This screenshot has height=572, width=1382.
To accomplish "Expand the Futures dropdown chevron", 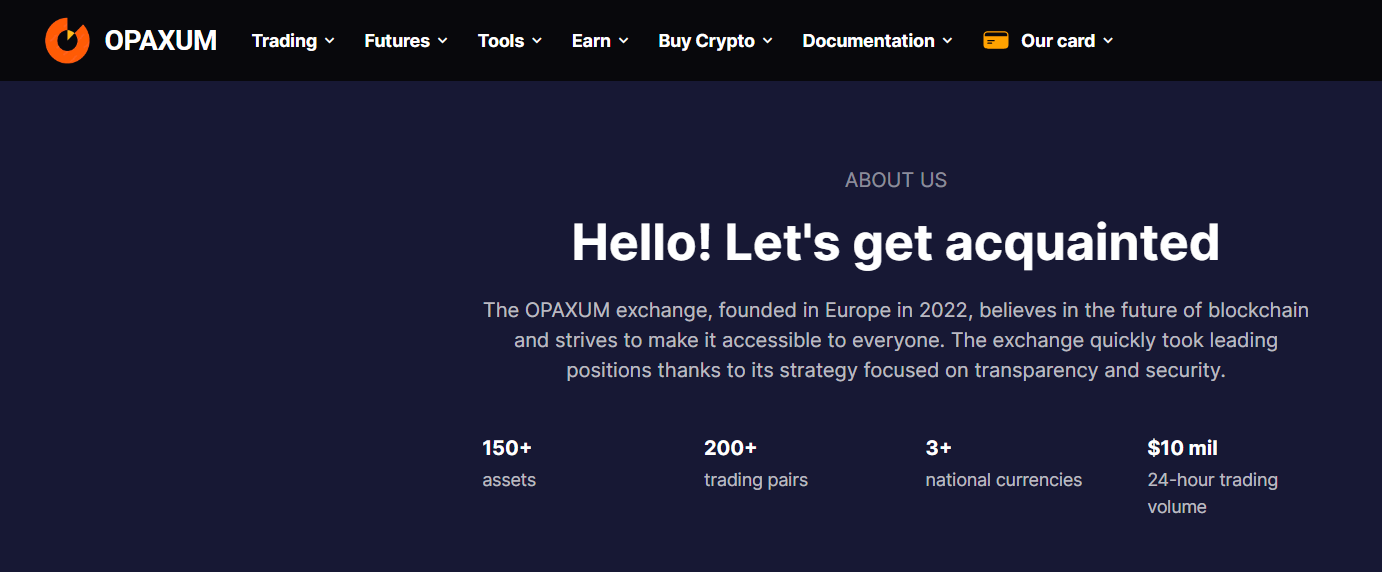I will tap(443, 41).
